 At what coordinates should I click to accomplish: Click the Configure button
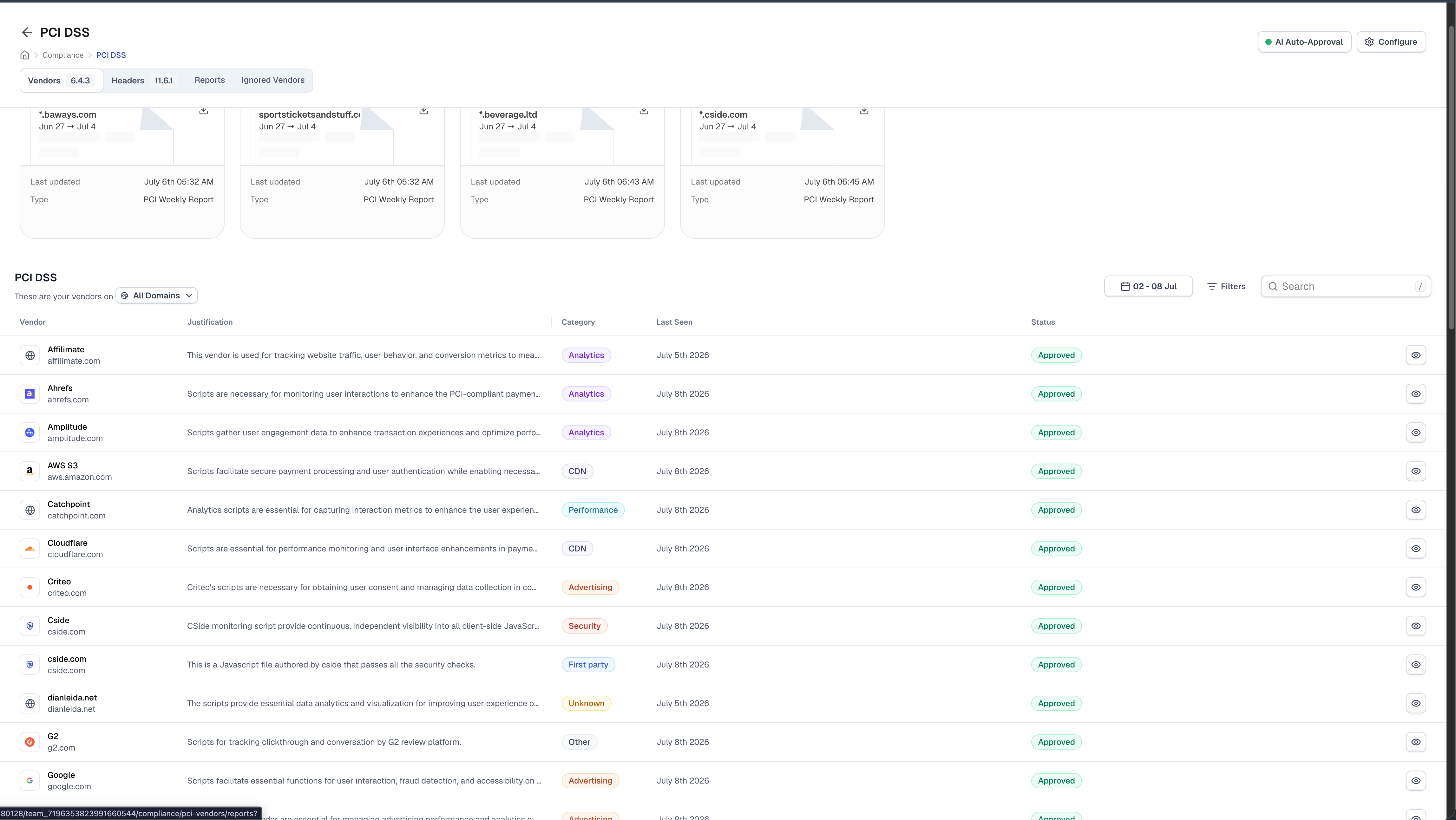point(1391,42)
